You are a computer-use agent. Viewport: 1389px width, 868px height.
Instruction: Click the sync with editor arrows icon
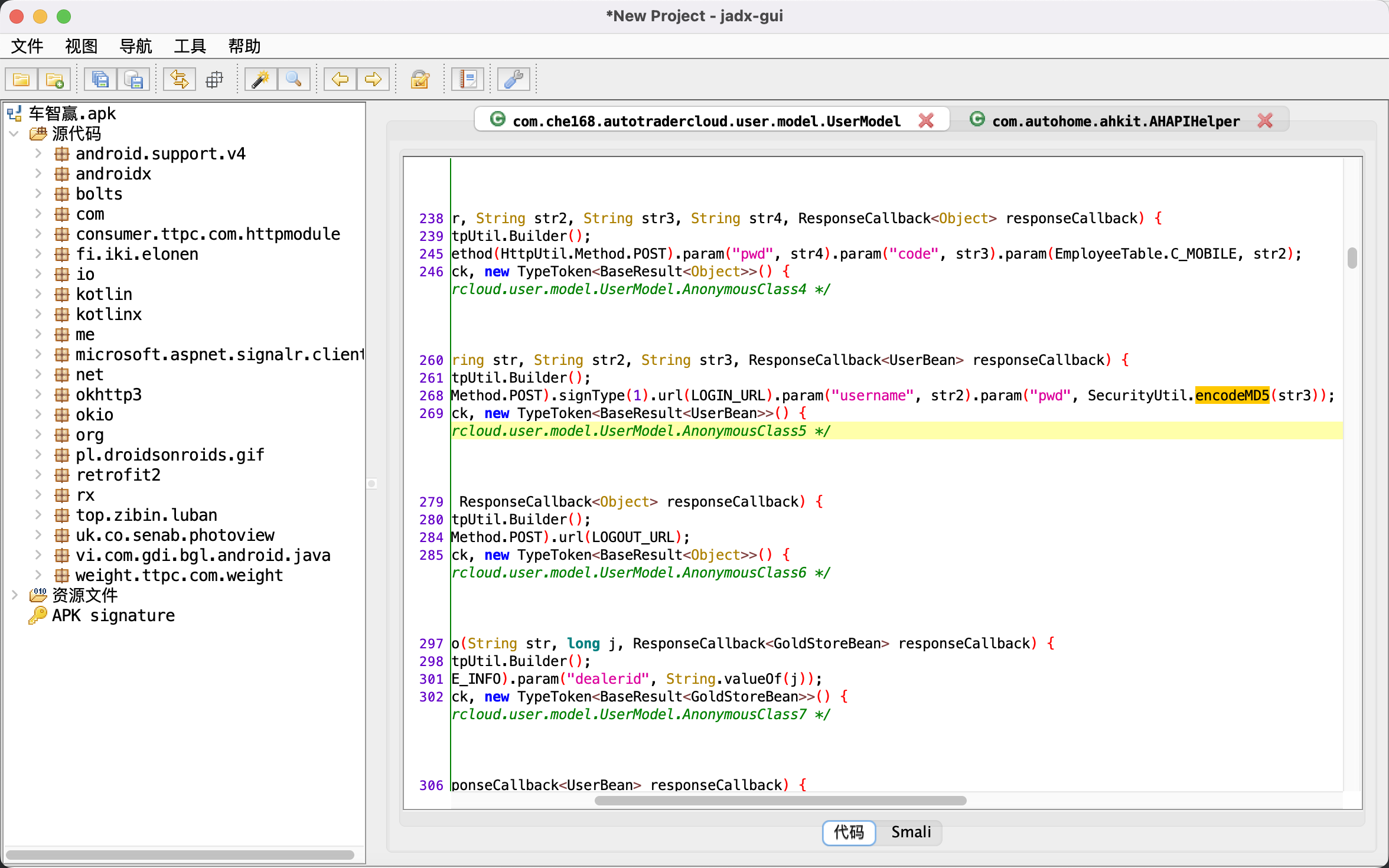click(x=179, y=79)
